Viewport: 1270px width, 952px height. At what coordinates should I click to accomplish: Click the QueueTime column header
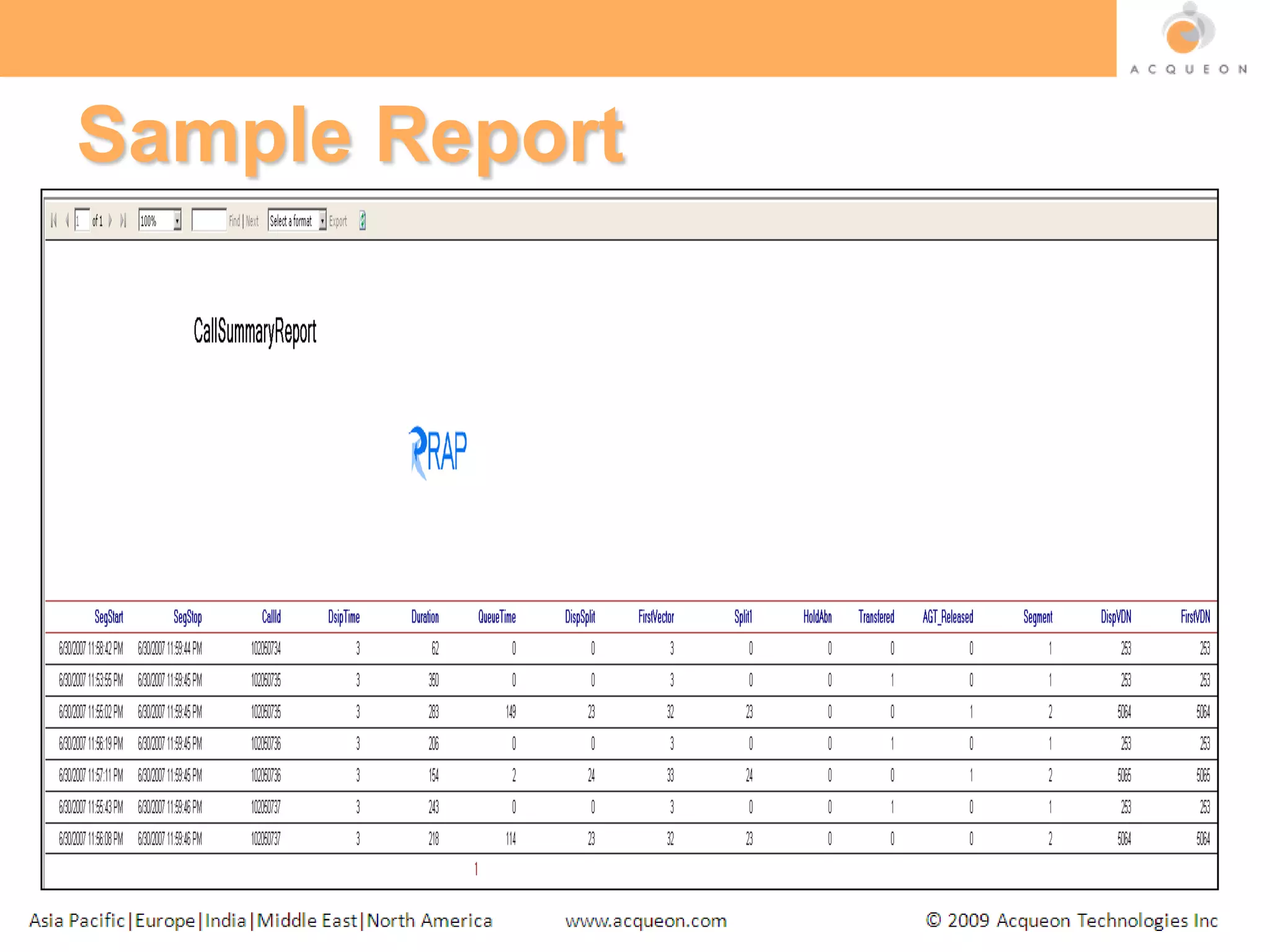click(497, 617)
